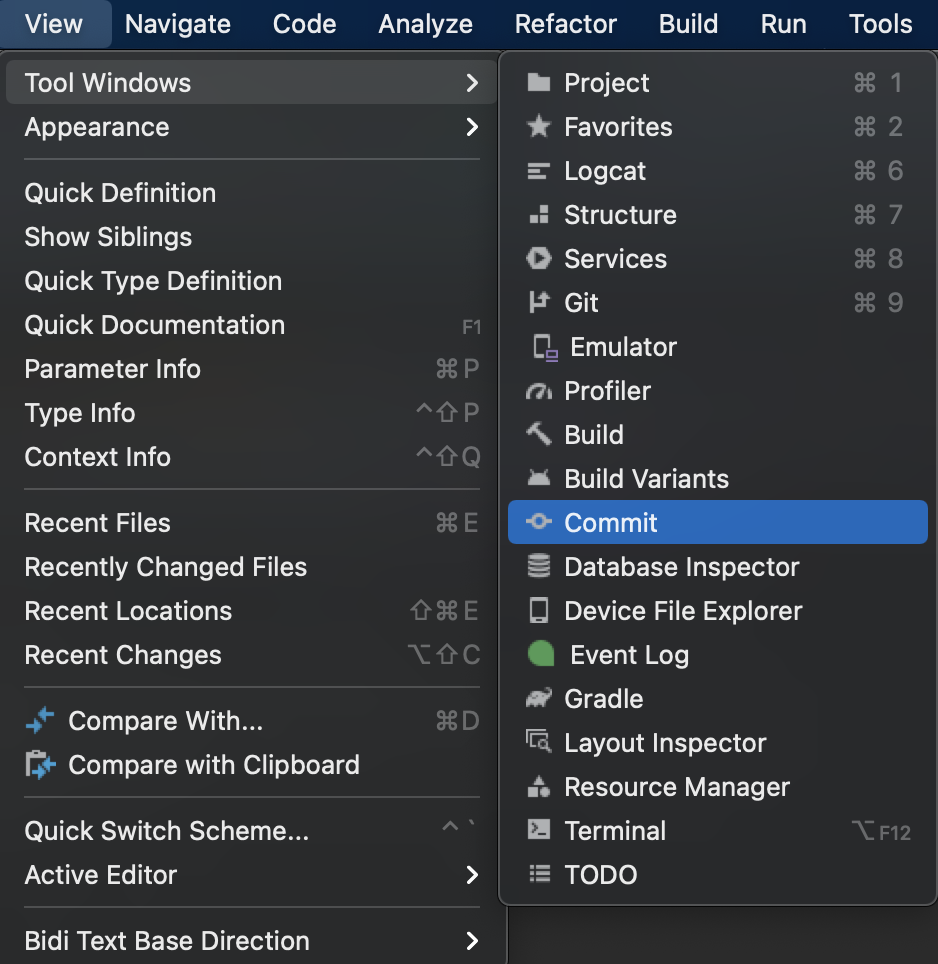The height and width of the screenshot is (964, 938).
Task: Click the Services icon
Action: [x=539, y=259]
